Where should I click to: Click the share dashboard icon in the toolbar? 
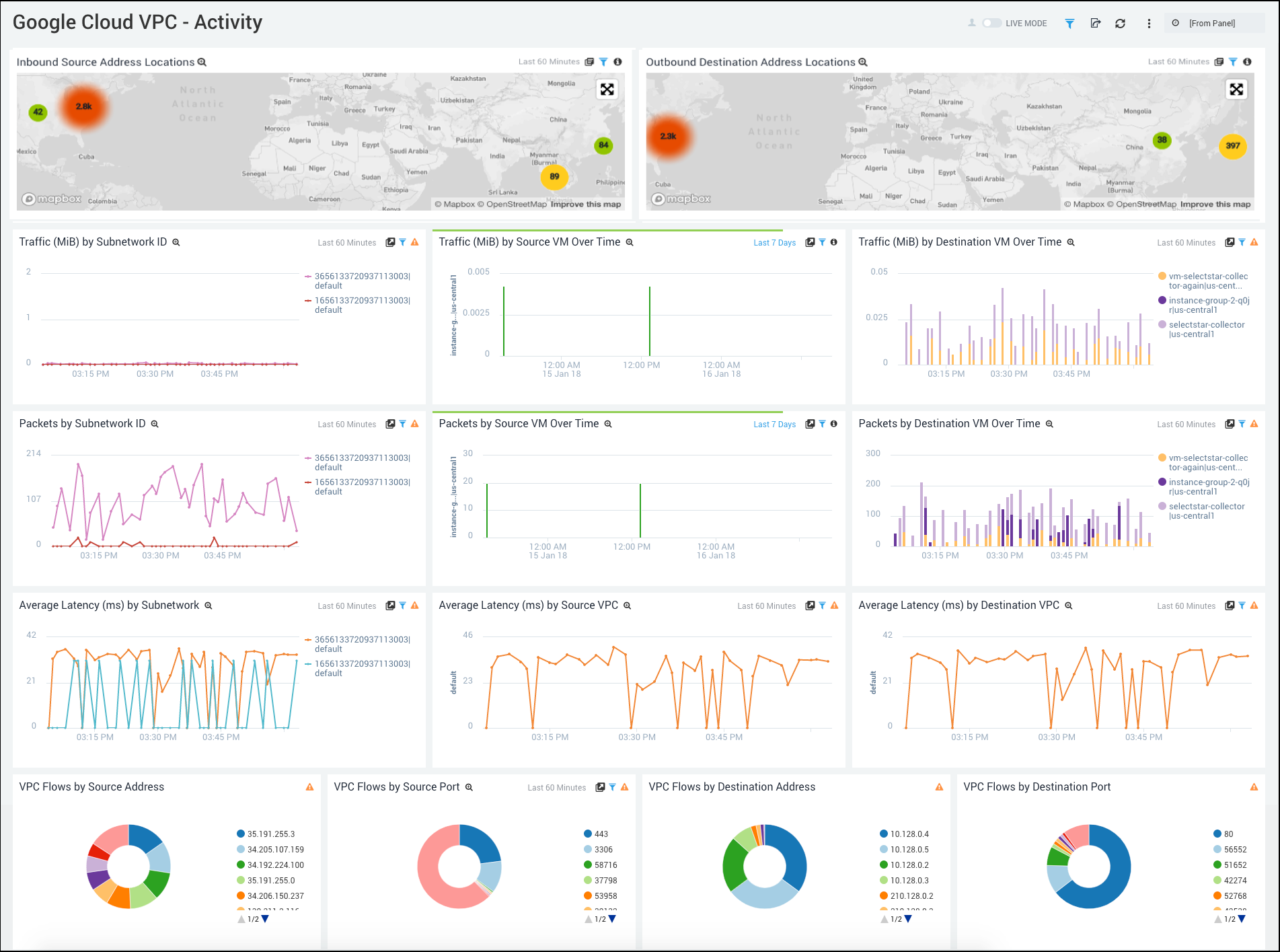pyautogui.click(x=1096, y=22)
